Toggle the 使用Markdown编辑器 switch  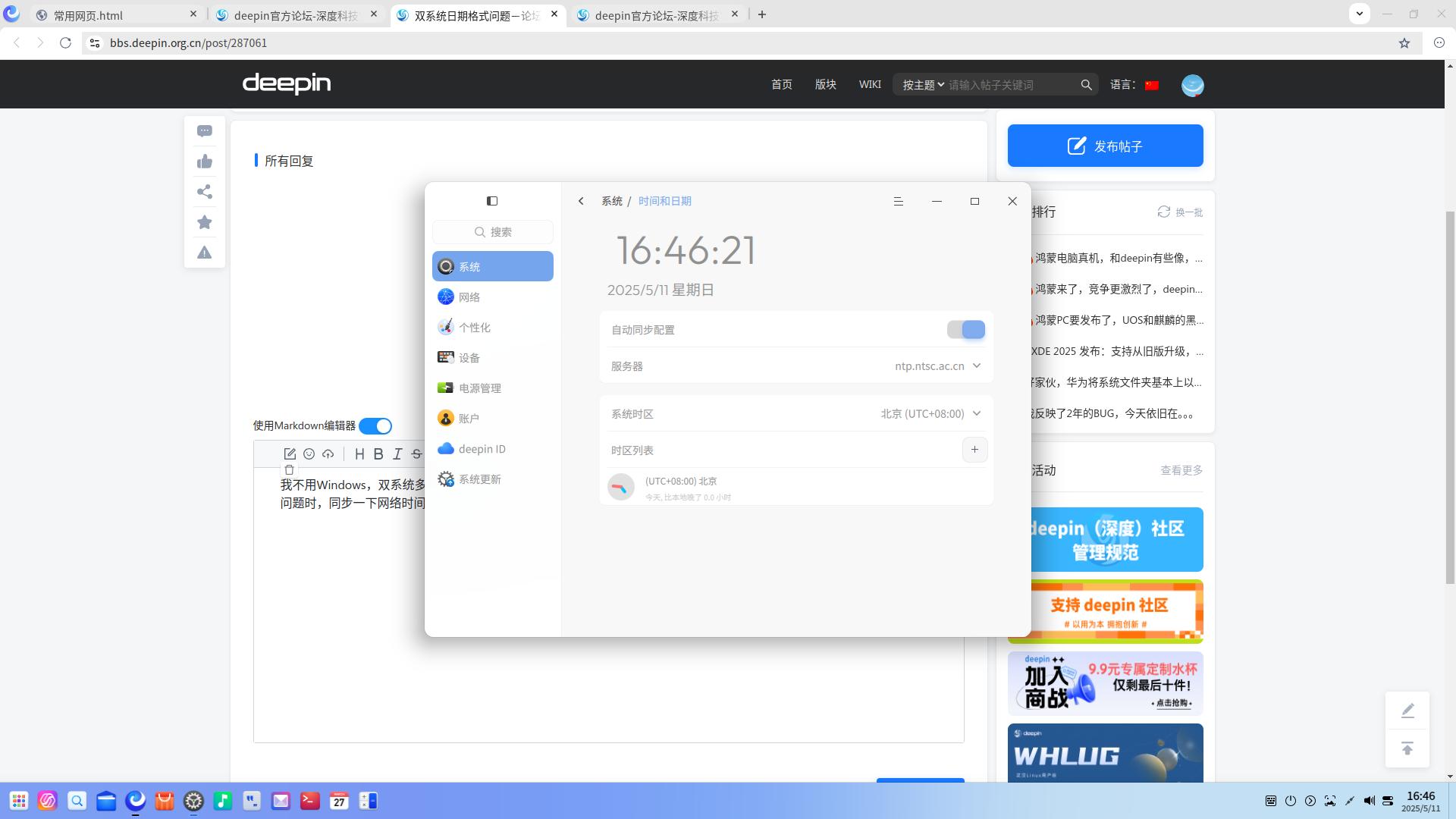[375, 426]
